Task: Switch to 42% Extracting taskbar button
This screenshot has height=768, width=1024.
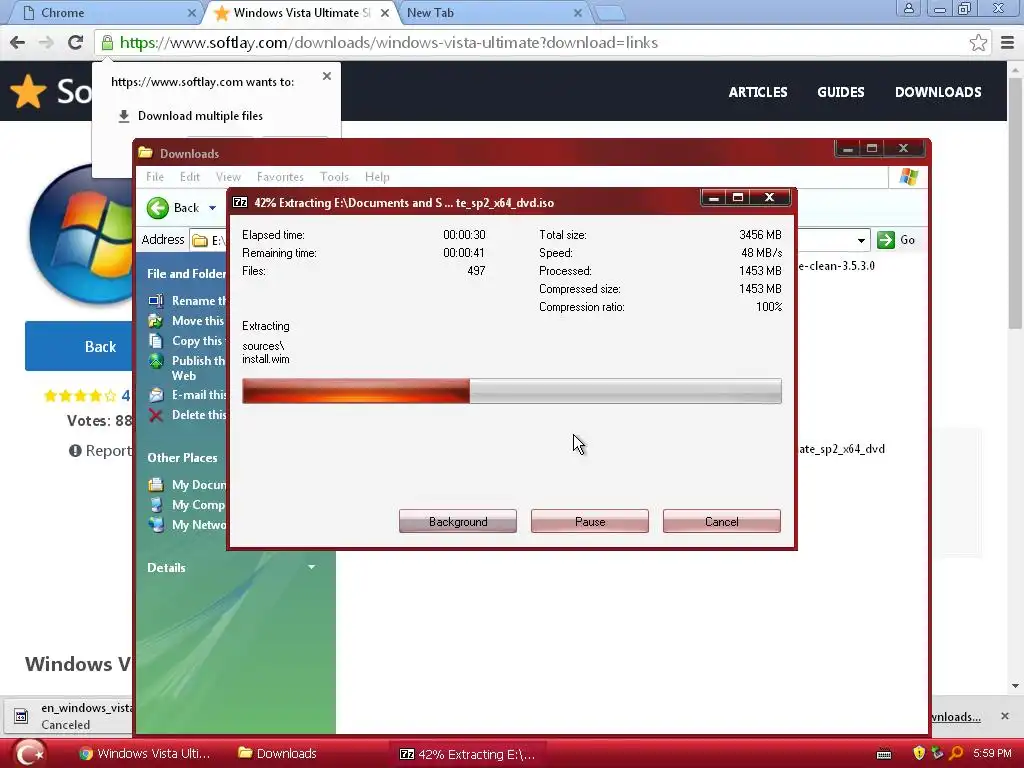Action: click(468, 754)
